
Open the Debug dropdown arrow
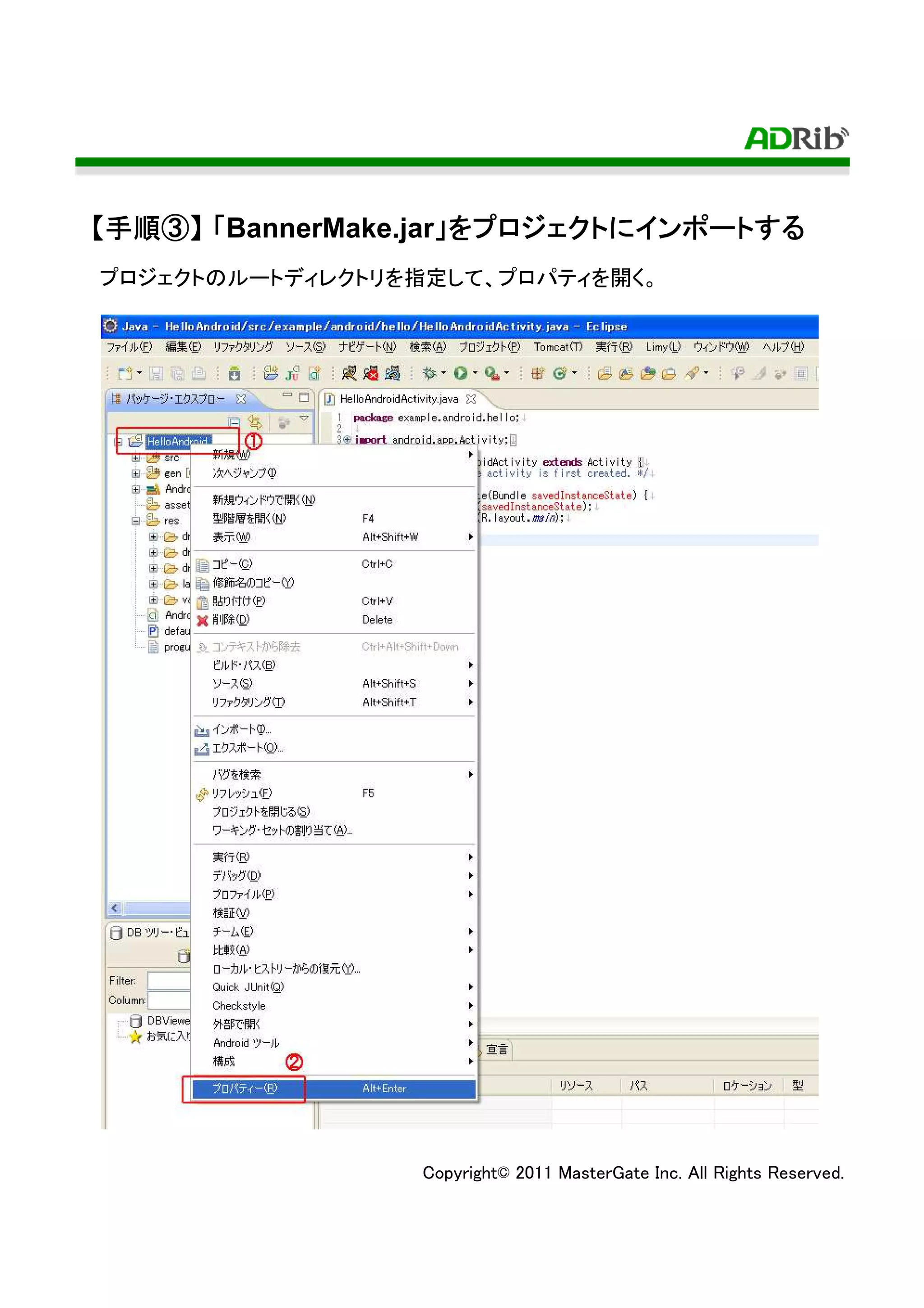pos(444,373)
